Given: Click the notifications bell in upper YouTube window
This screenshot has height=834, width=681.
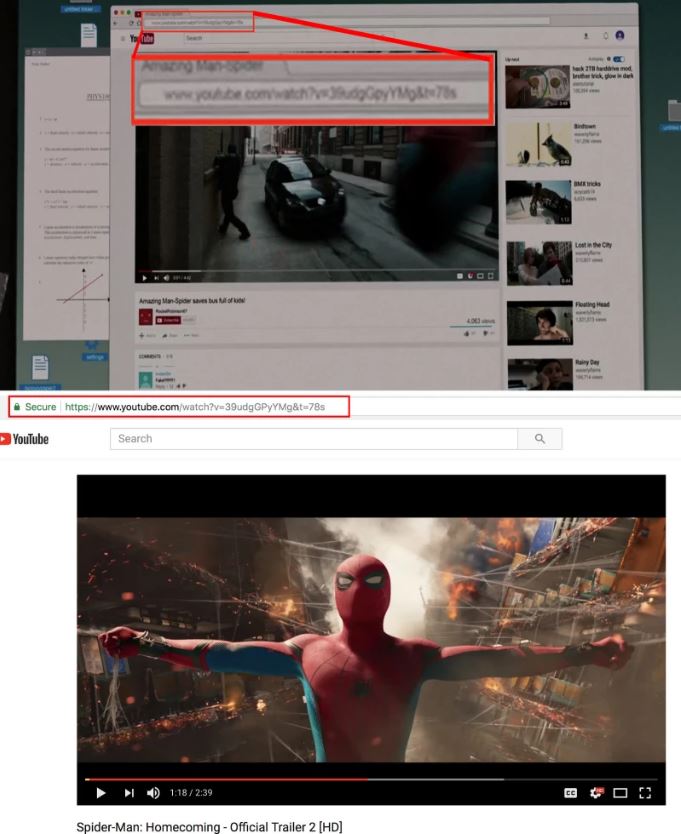Looking at the screenshot, I should point(603,36).
